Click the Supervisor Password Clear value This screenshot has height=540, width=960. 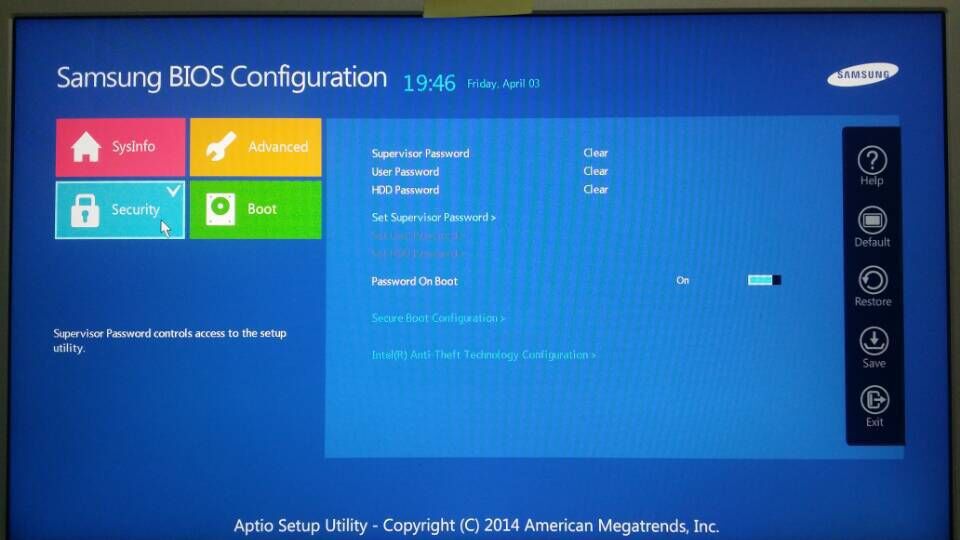coord(595,152)
